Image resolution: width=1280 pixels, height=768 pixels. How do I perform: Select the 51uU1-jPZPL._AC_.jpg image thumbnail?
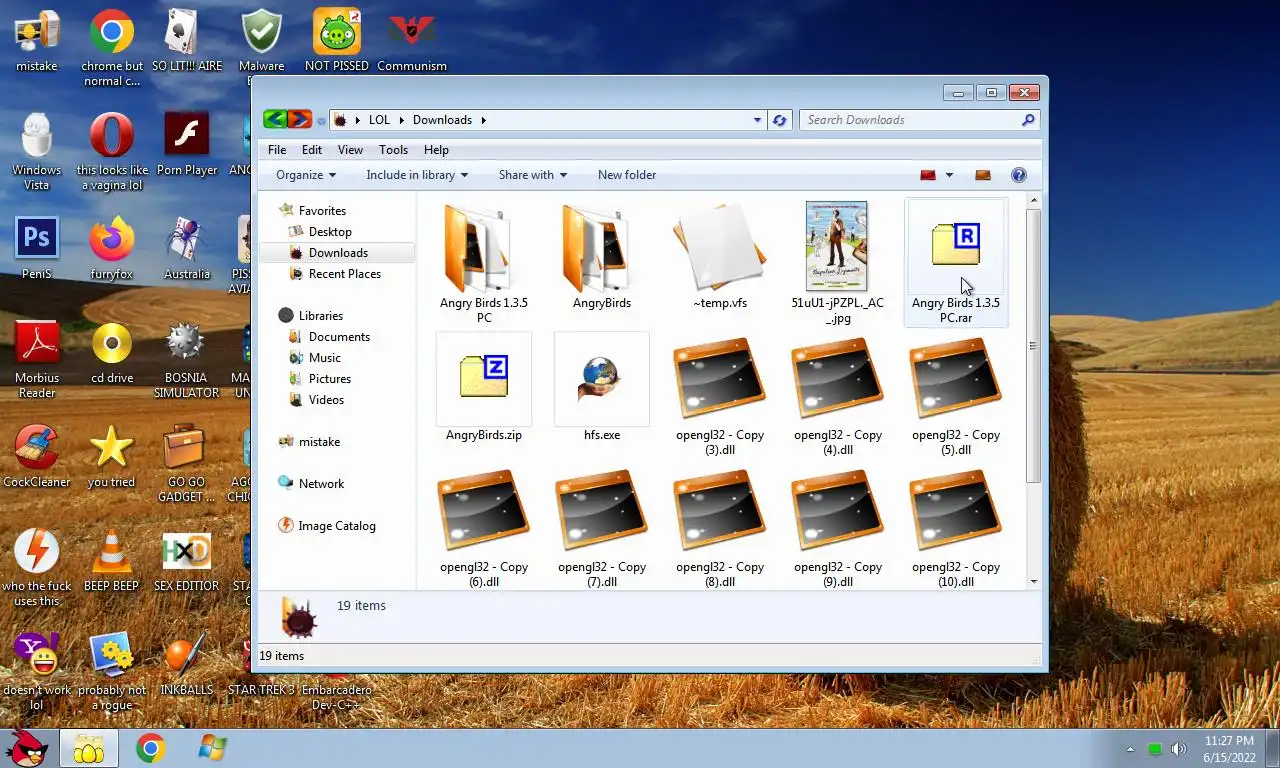837,246
